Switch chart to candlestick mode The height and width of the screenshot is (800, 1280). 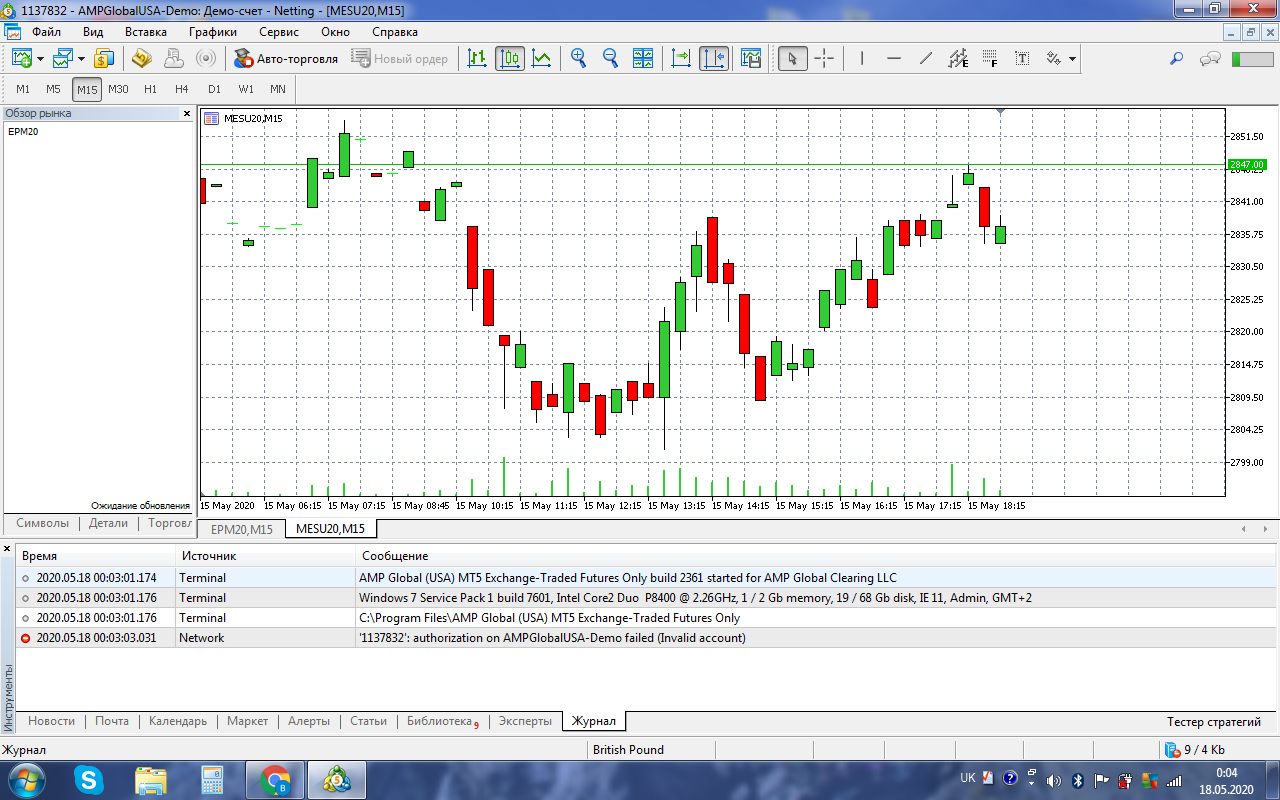(x=510, y=59)
